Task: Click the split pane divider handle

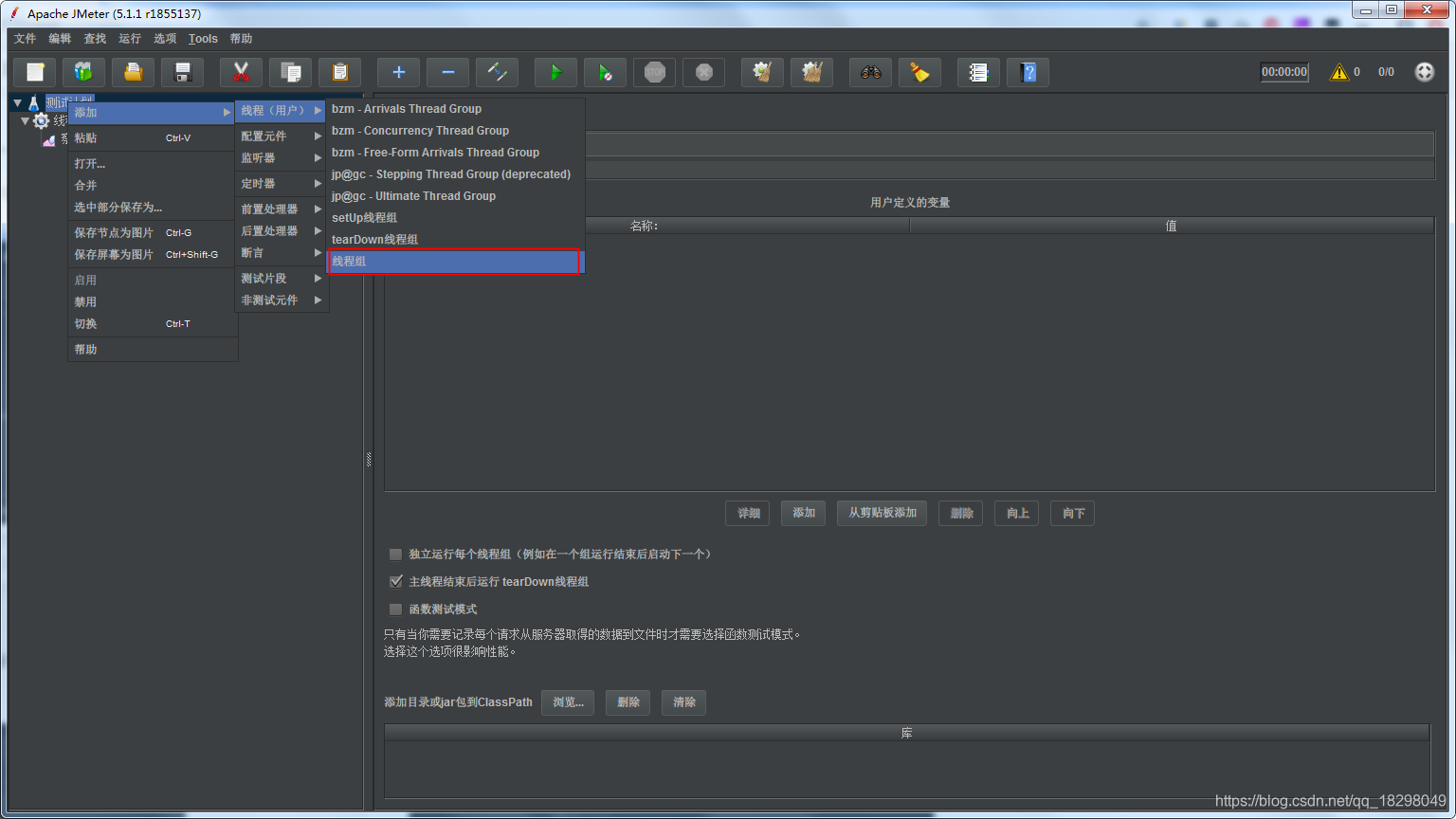Action: 369,460
